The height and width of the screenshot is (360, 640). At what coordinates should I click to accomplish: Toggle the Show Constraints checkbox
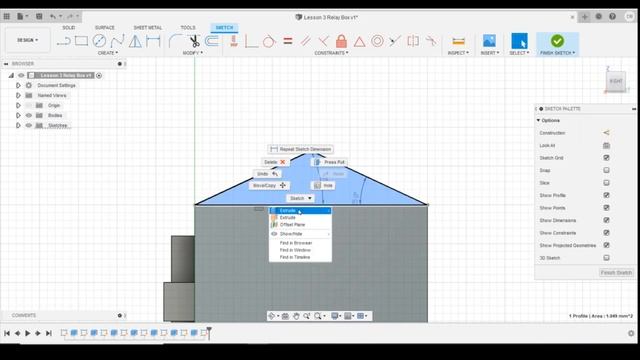pyautogui.click(x=606, y=233)
